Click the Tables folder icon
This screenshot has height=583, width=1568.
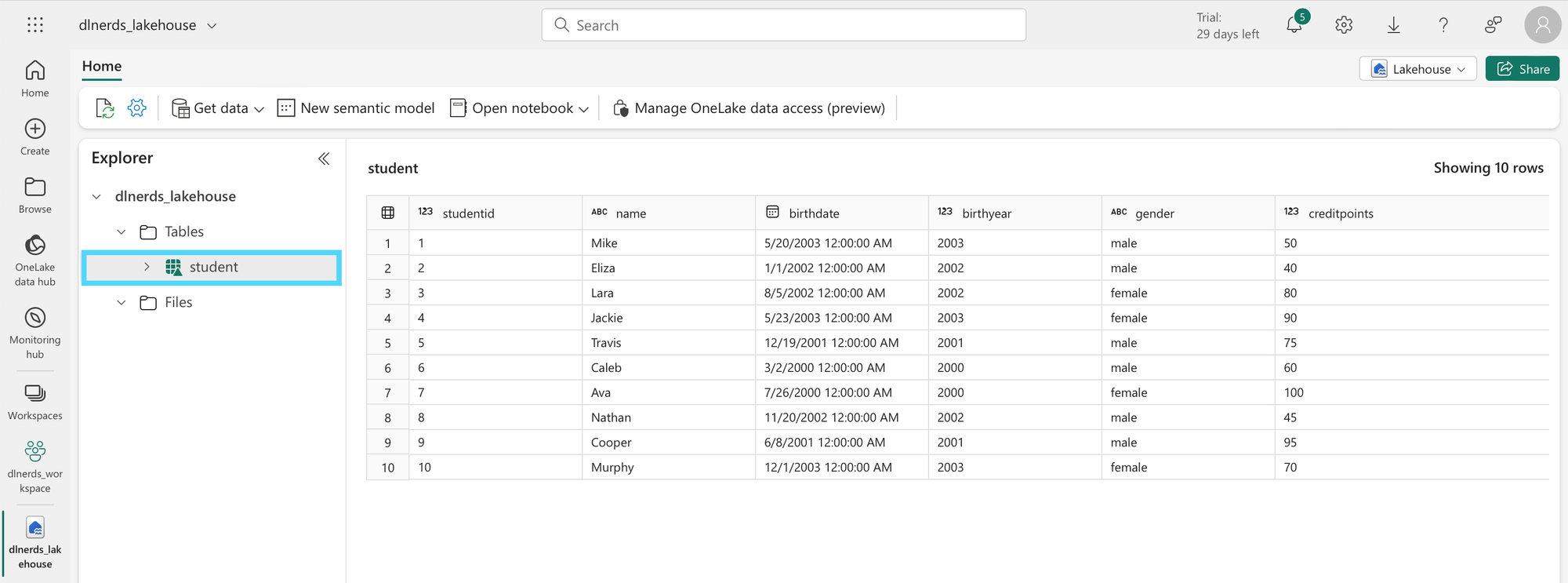[x=148, y=231]
